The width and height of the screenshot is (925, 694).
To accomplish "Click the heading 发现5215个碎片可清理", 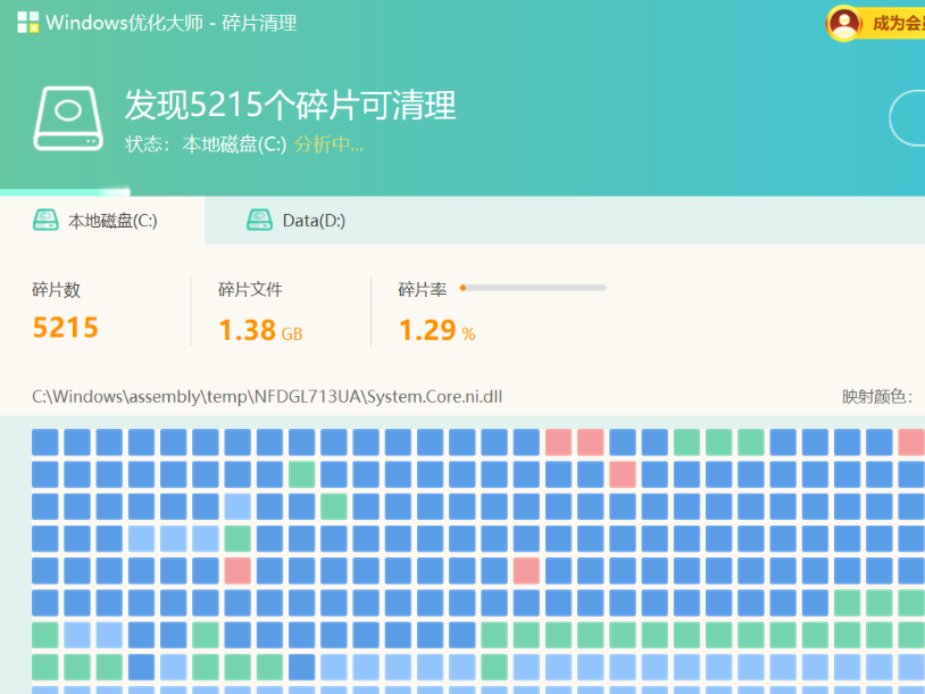I will pyautogui.click(x=290, y=105).
